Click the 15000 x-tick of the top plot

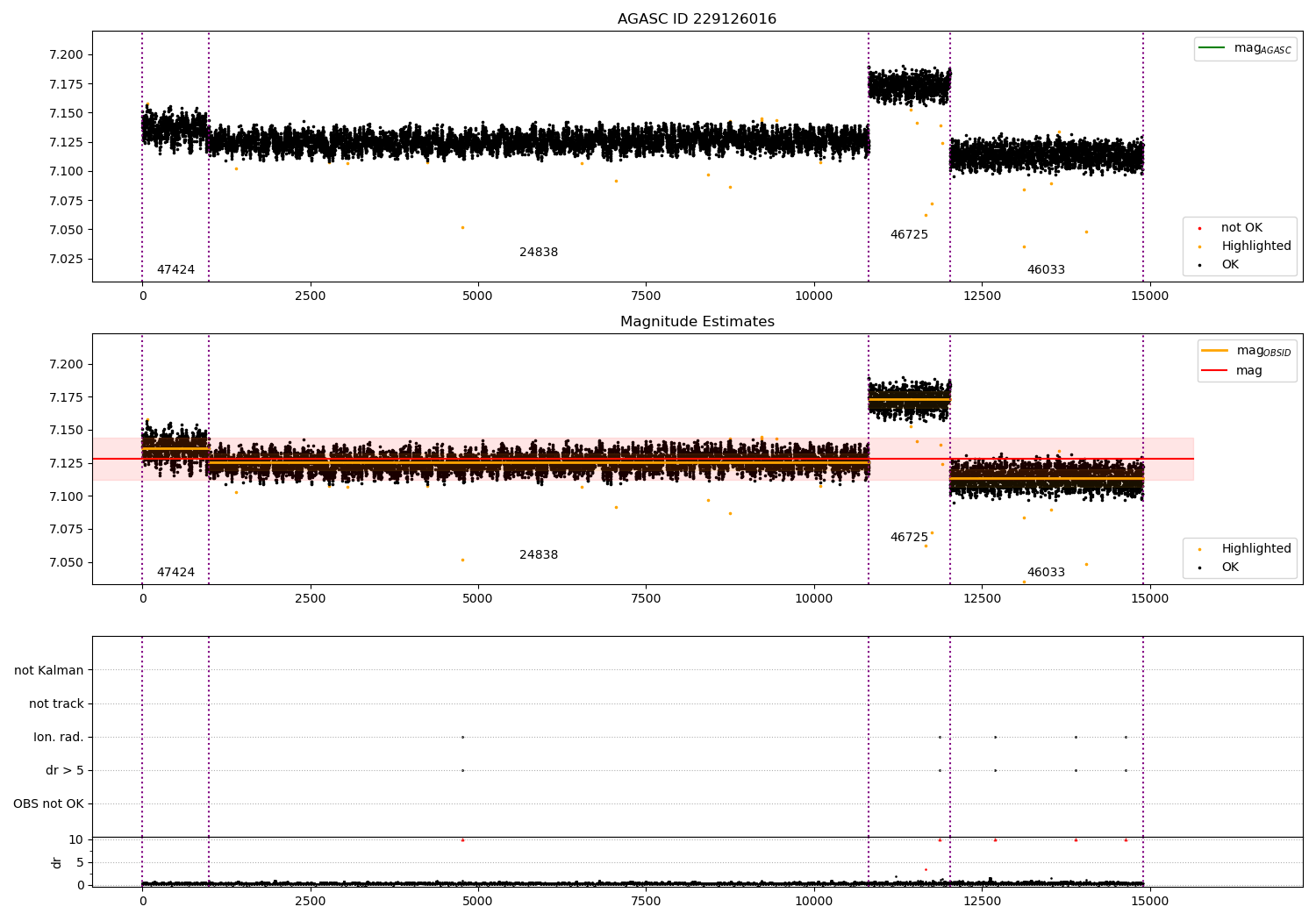tap(1149, 296)
